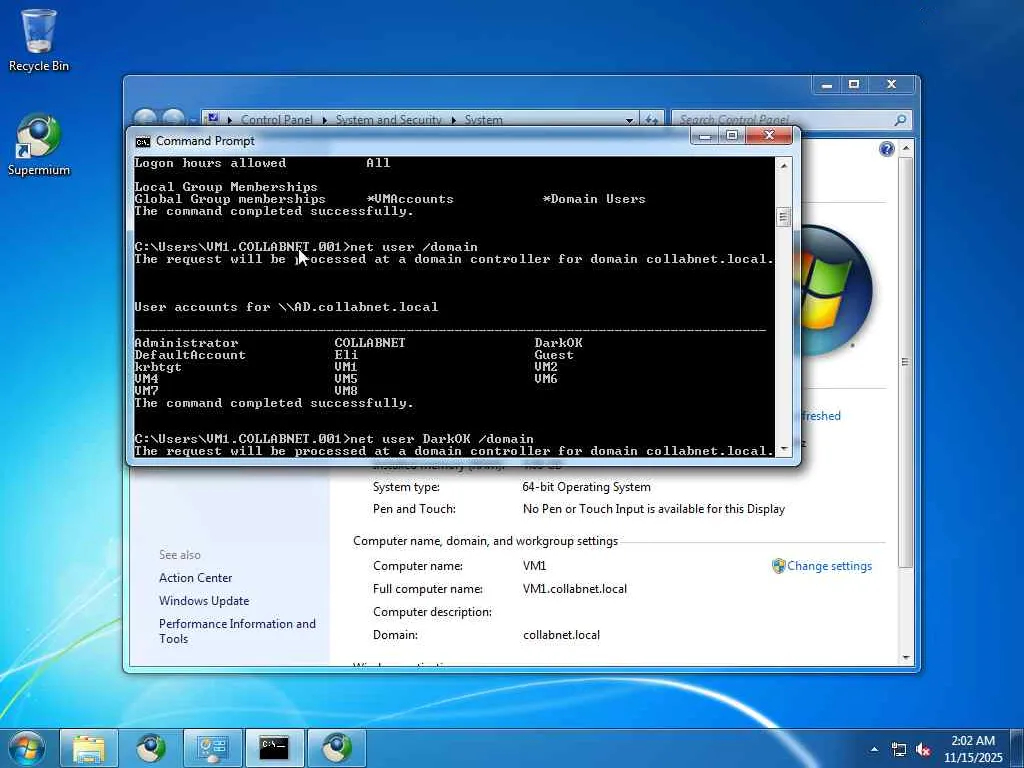The height and width of the screenshot is (768, 1024).
Task: Click Guest account in list
Action: 554,355
